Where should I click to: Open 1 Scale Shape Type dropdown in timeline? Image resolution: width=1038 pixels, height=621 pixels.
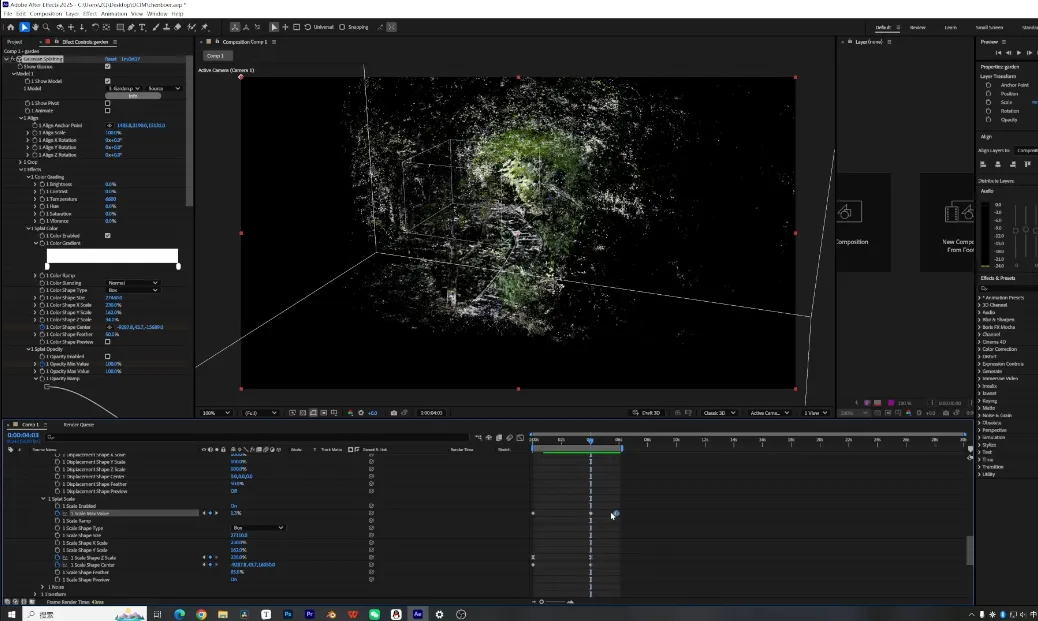point(258,528)
